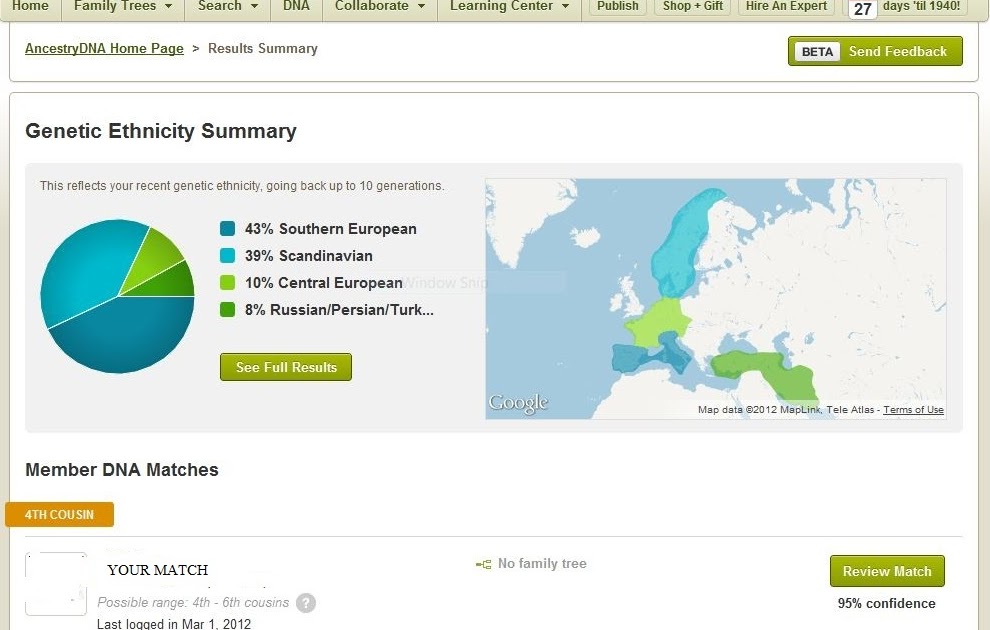
Task: Click the 95% confidence text
Action: point(886,603)
